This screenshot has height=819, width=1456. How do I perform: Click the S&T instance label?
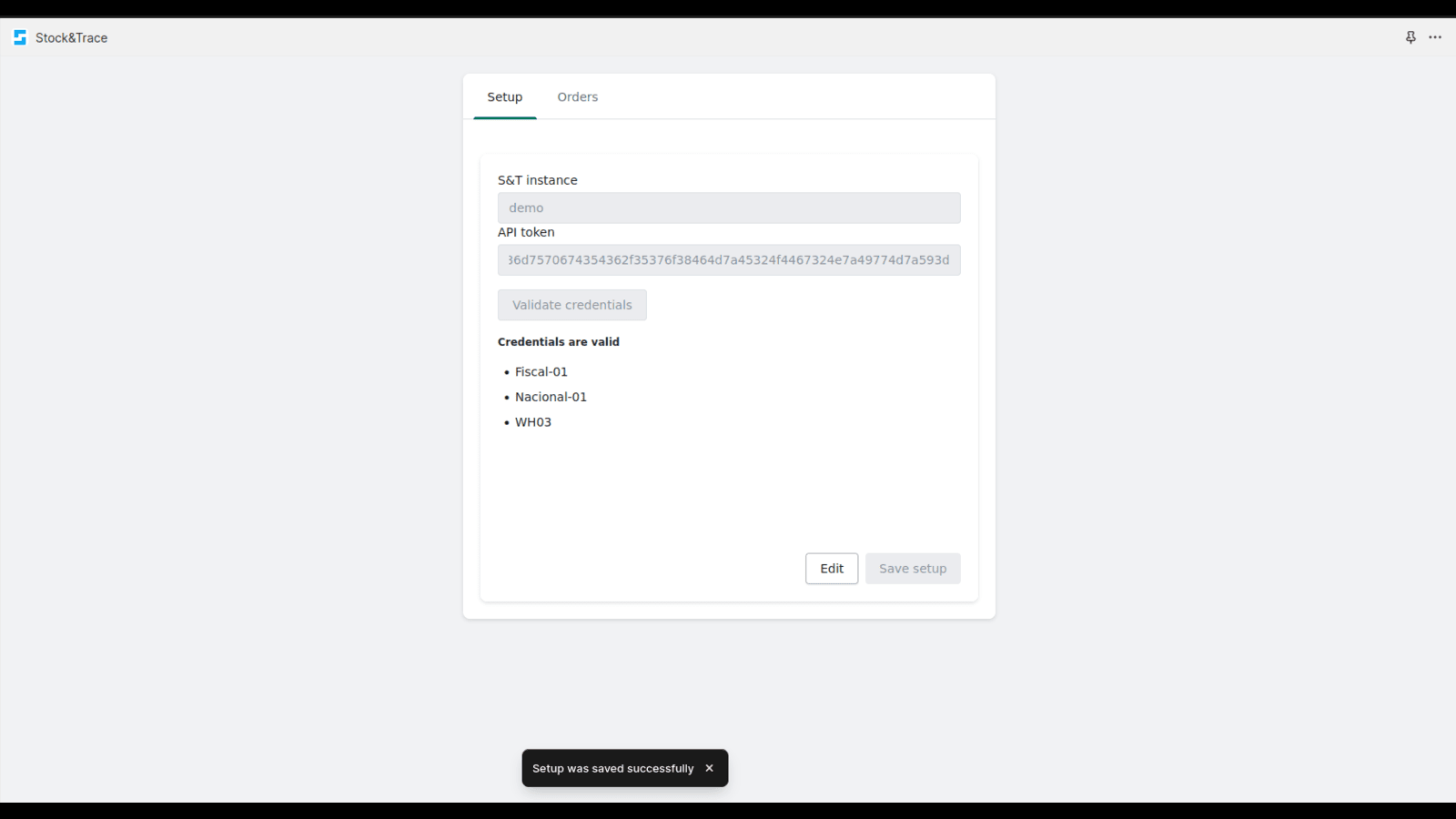click(x=538, y=180)
